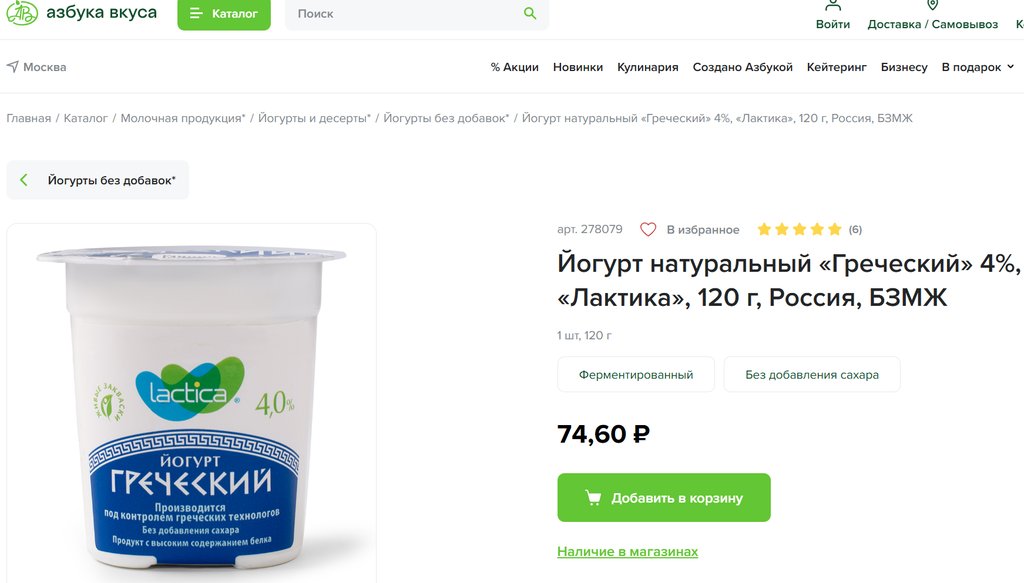1024x583 pixels.
Task: Click the Войти user profile icon
Action: pyautogui.click(x=833, y=5)
